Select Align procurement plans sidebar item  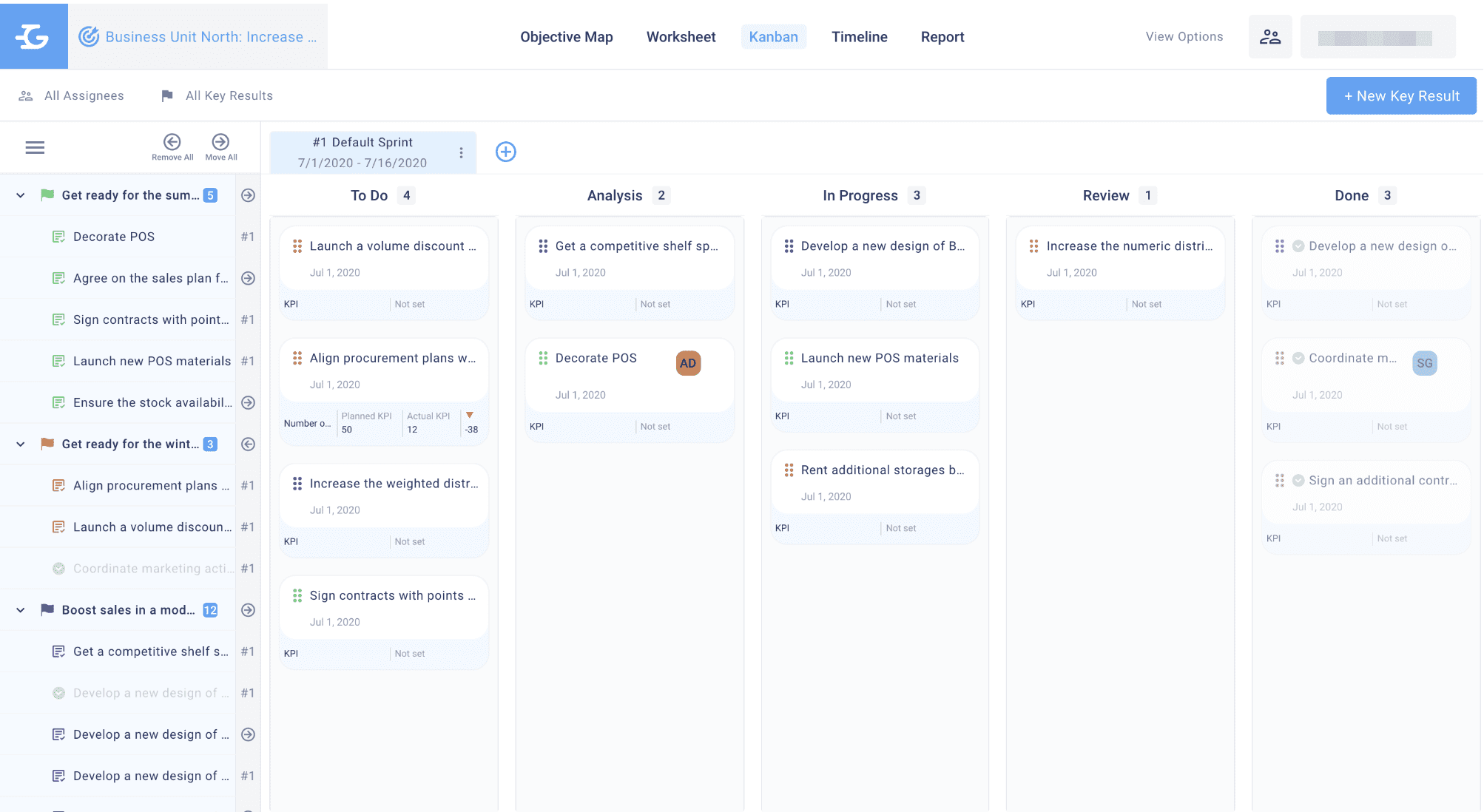pos(151,485)
